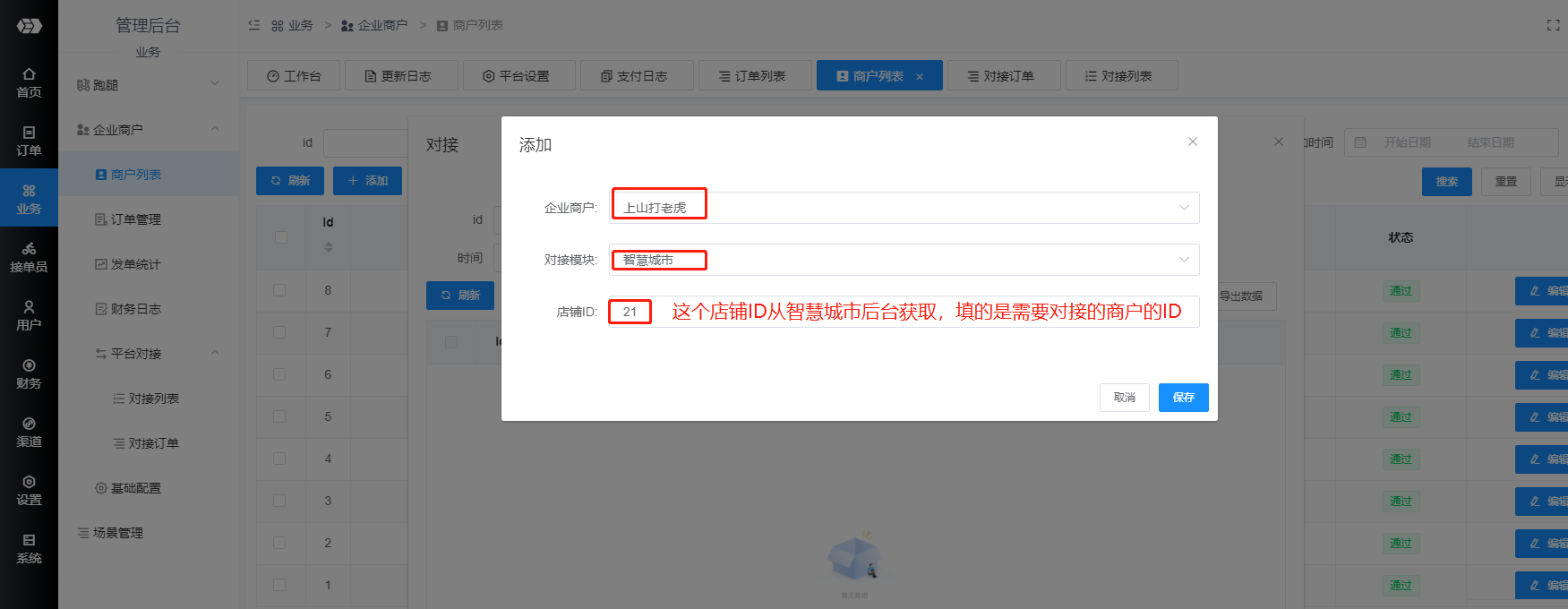Screen dimensions: 1568x609
Task: Toggle select-all checkbox in table header
Action: point(281,237)
